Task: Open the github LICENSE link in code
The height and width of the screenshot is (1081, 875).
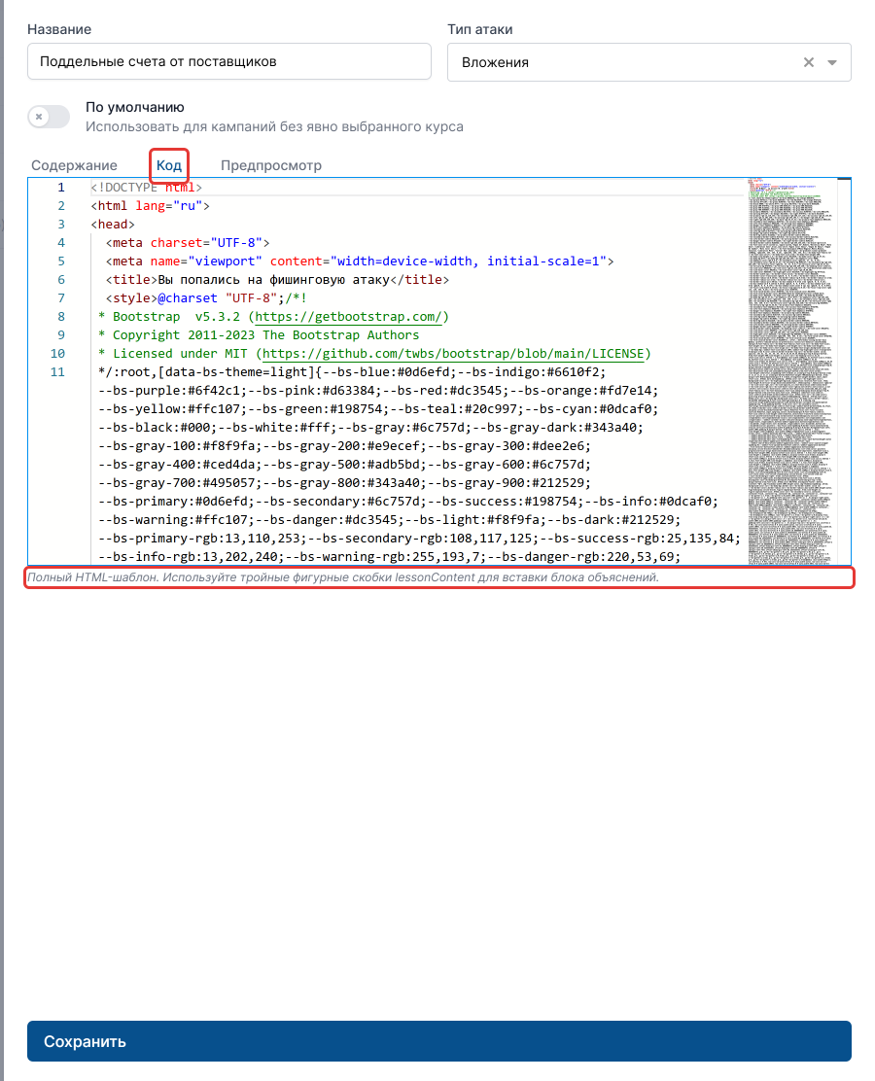Action: tap(453, 354)
